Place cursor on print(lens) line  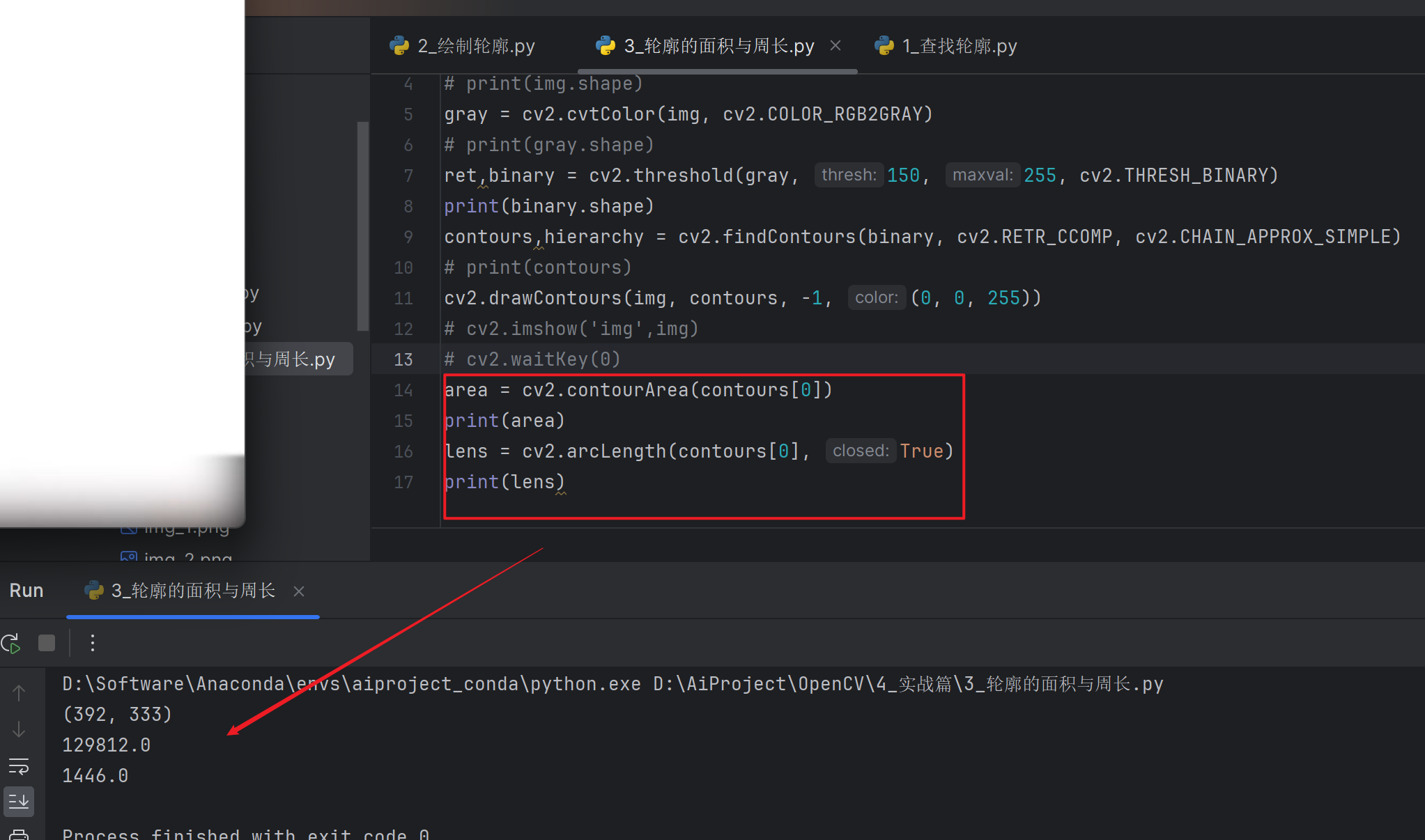504,482
